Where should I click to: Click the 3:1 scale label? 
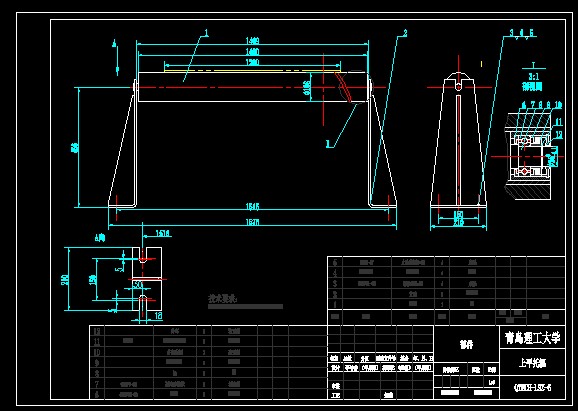pyautogui.click(x=533, y=77)
